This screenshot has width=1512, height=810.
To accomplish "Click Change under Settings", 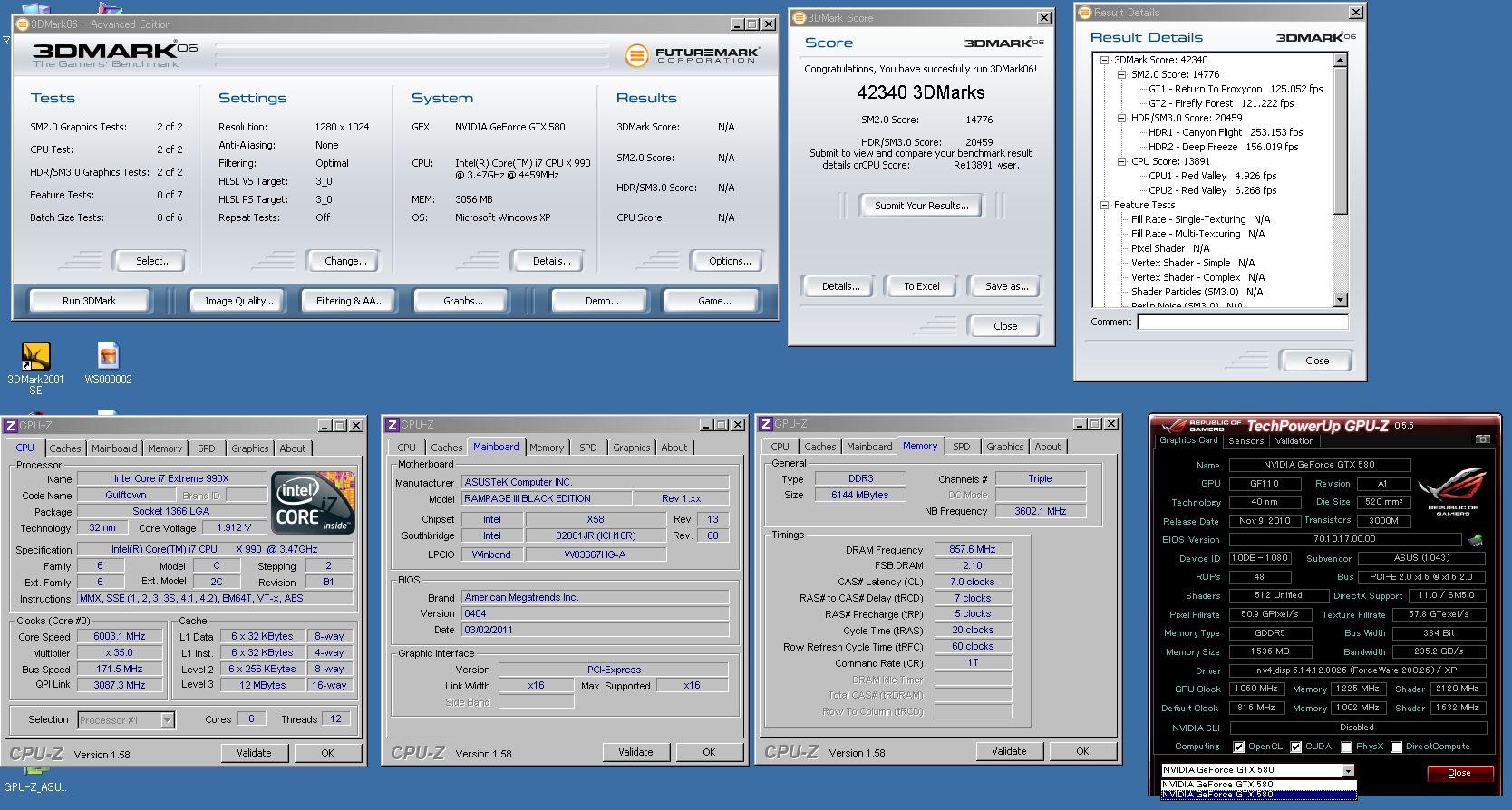I will click(x=345, y=261).
